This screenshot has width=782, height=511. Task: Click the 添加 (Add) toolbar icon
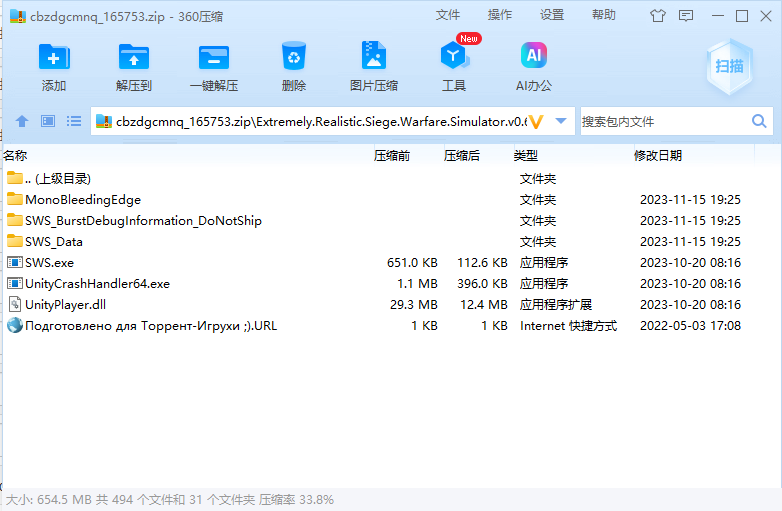(54, 57)
